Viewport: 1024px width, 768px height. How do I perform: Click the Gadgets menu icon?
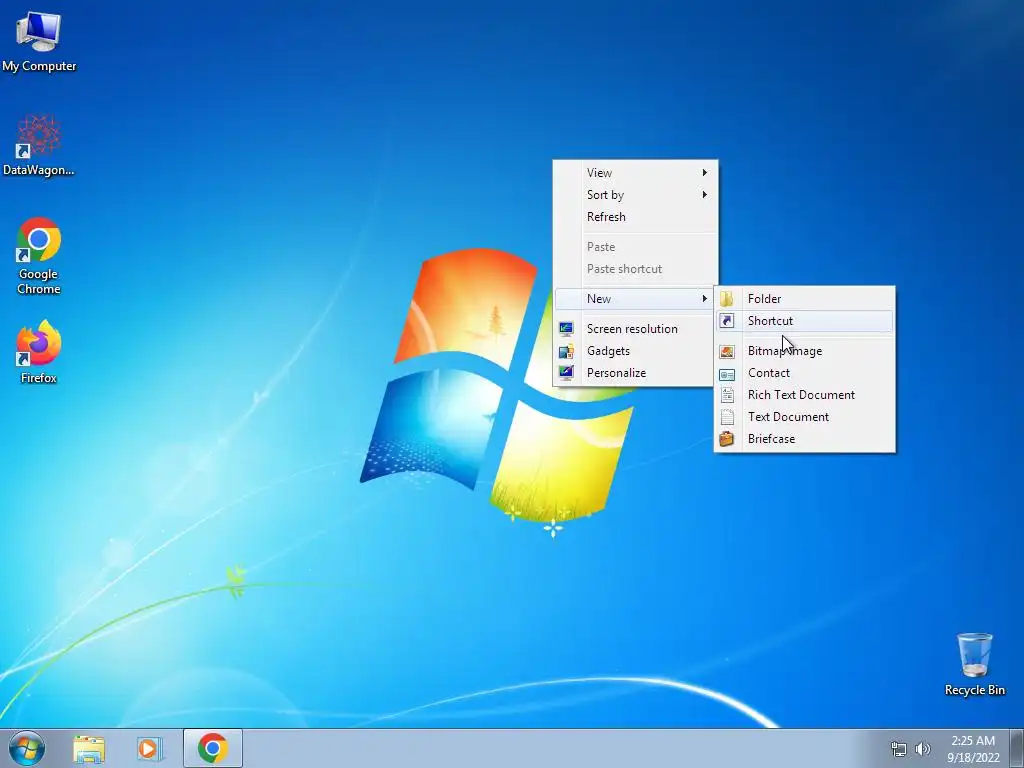point(566,351)
